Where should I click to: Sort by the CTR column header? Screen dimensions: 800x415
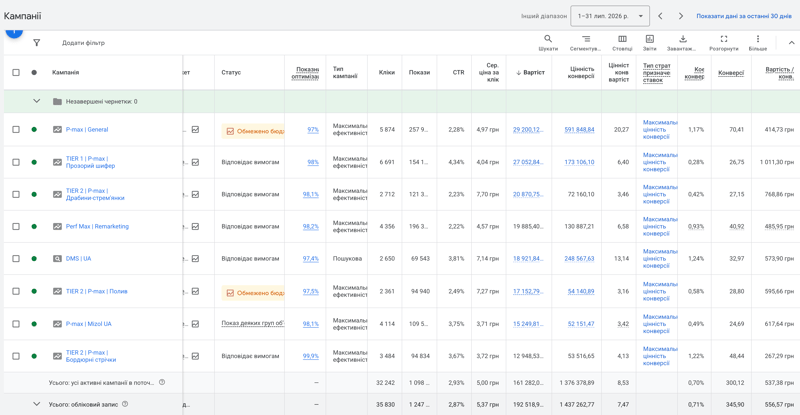click(x=459, y=72)
